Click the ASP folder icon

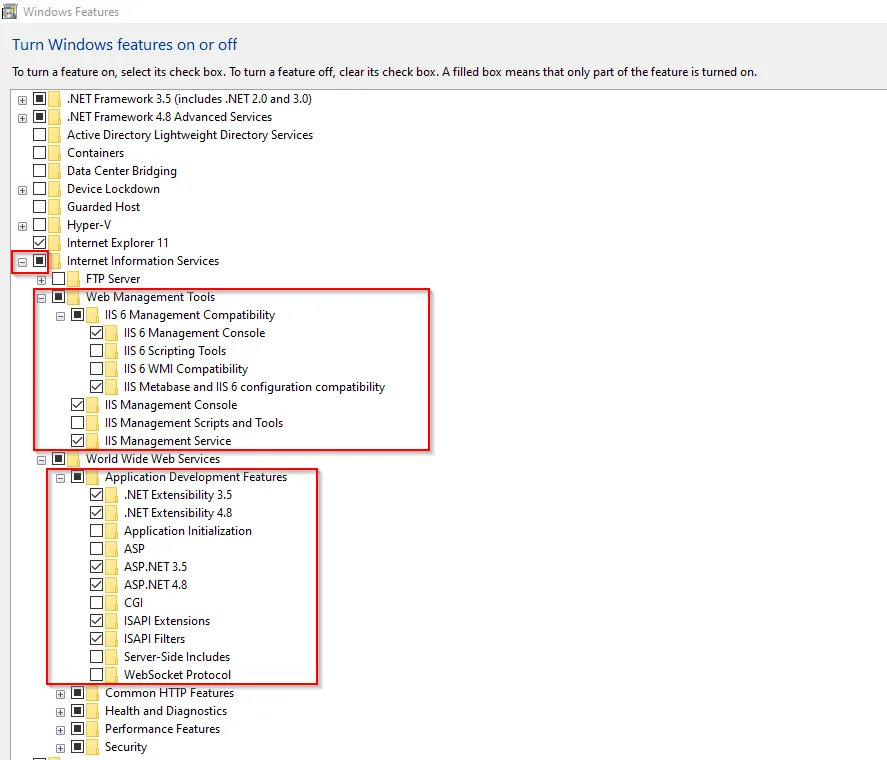[x=111, y=549]
